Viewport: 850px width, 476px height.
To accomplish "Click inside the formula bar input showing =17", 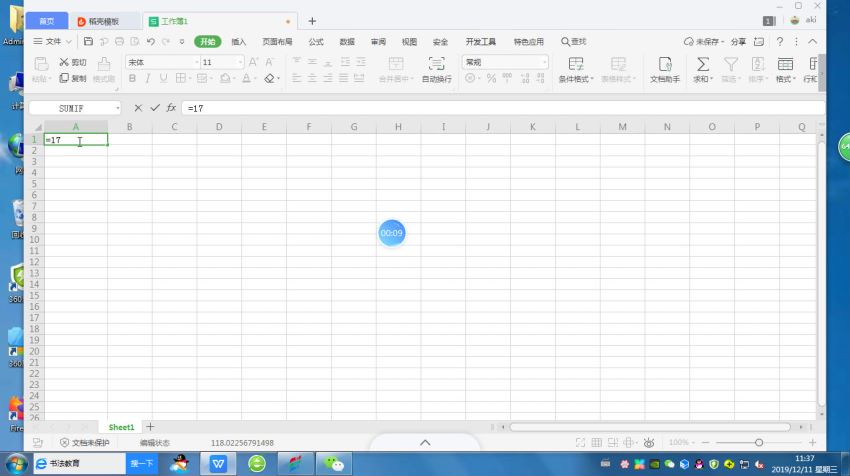I will [x=400, y=108].
